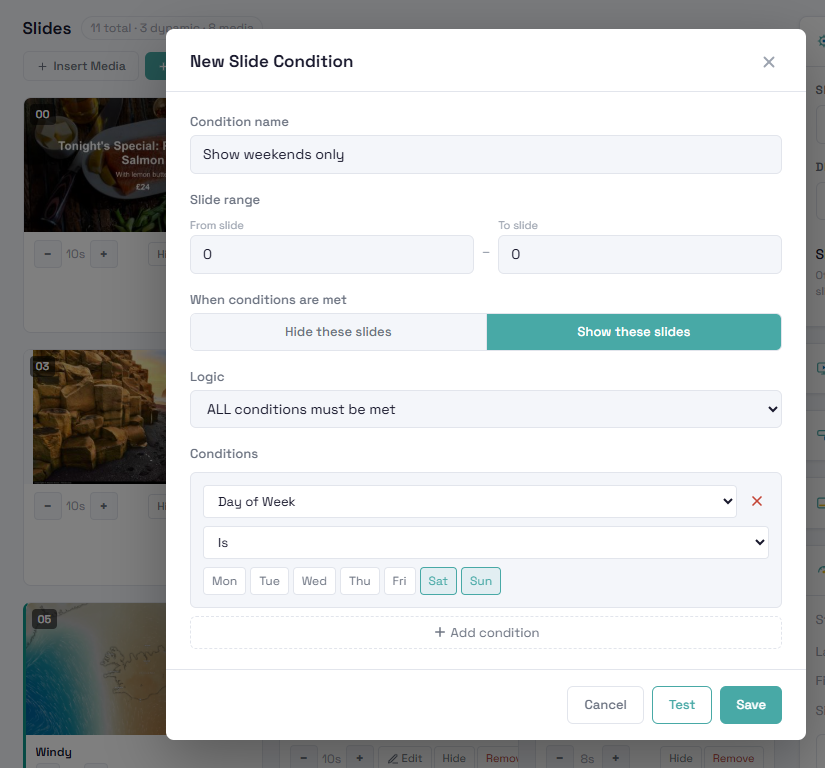The width and height of the screenshot is (825, 768).
Task: Increase duration of slide 03
Action: click(x=104, y=506)
